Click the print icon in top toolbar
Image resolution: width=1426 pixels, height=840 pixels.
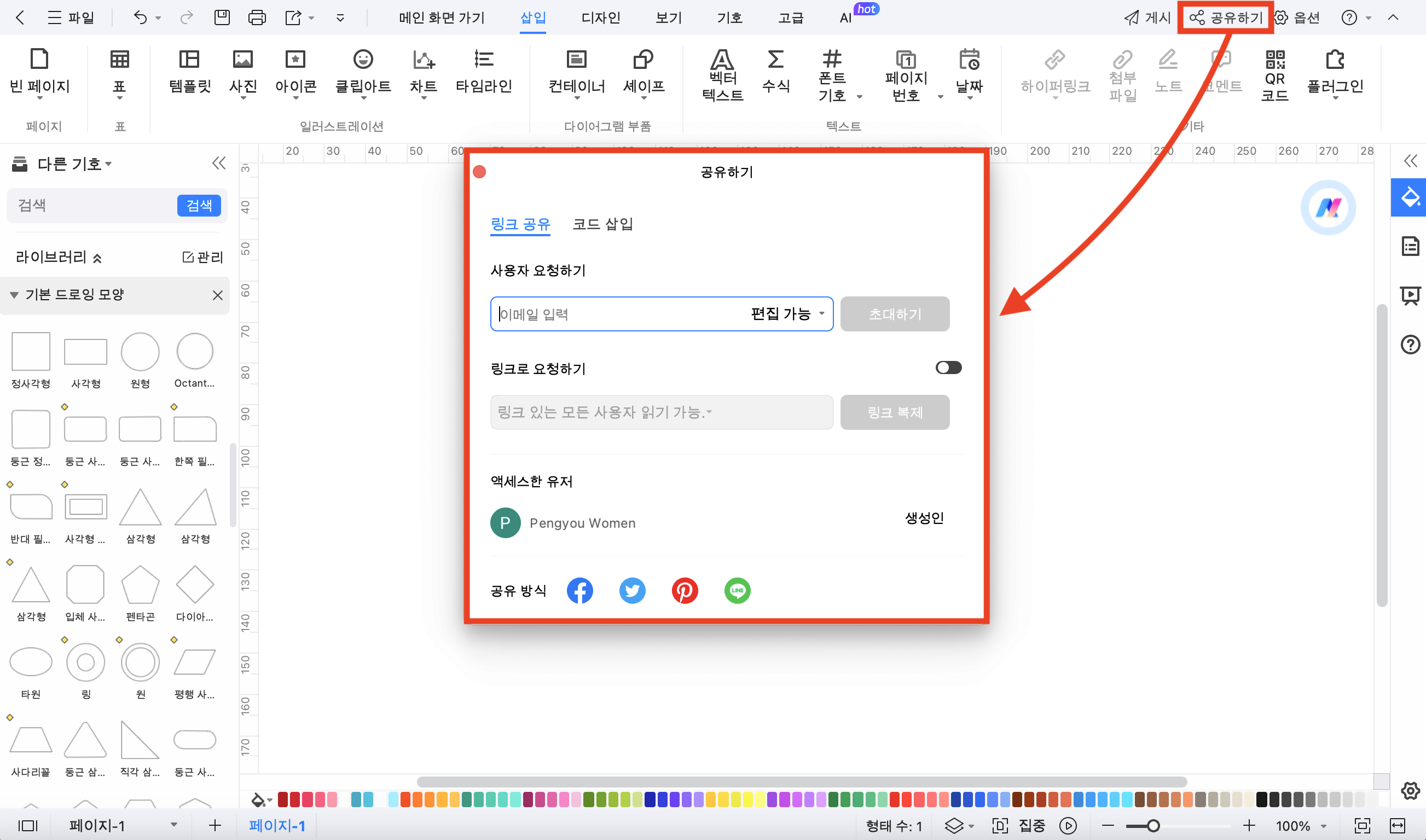pos(257,17)
